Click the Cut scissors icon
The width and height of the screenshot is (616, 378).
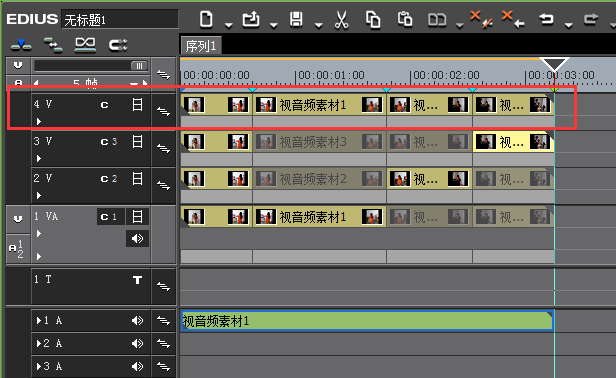[x=341, y=20]
